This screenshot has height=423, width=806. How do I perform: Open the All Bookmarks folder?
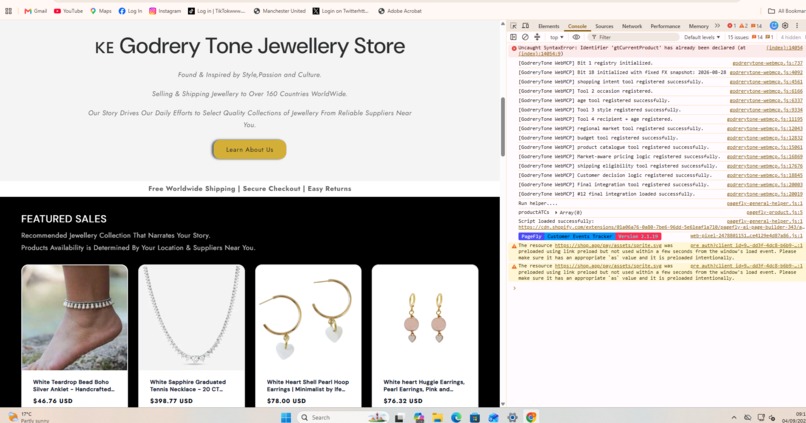[x=786, y=11]
